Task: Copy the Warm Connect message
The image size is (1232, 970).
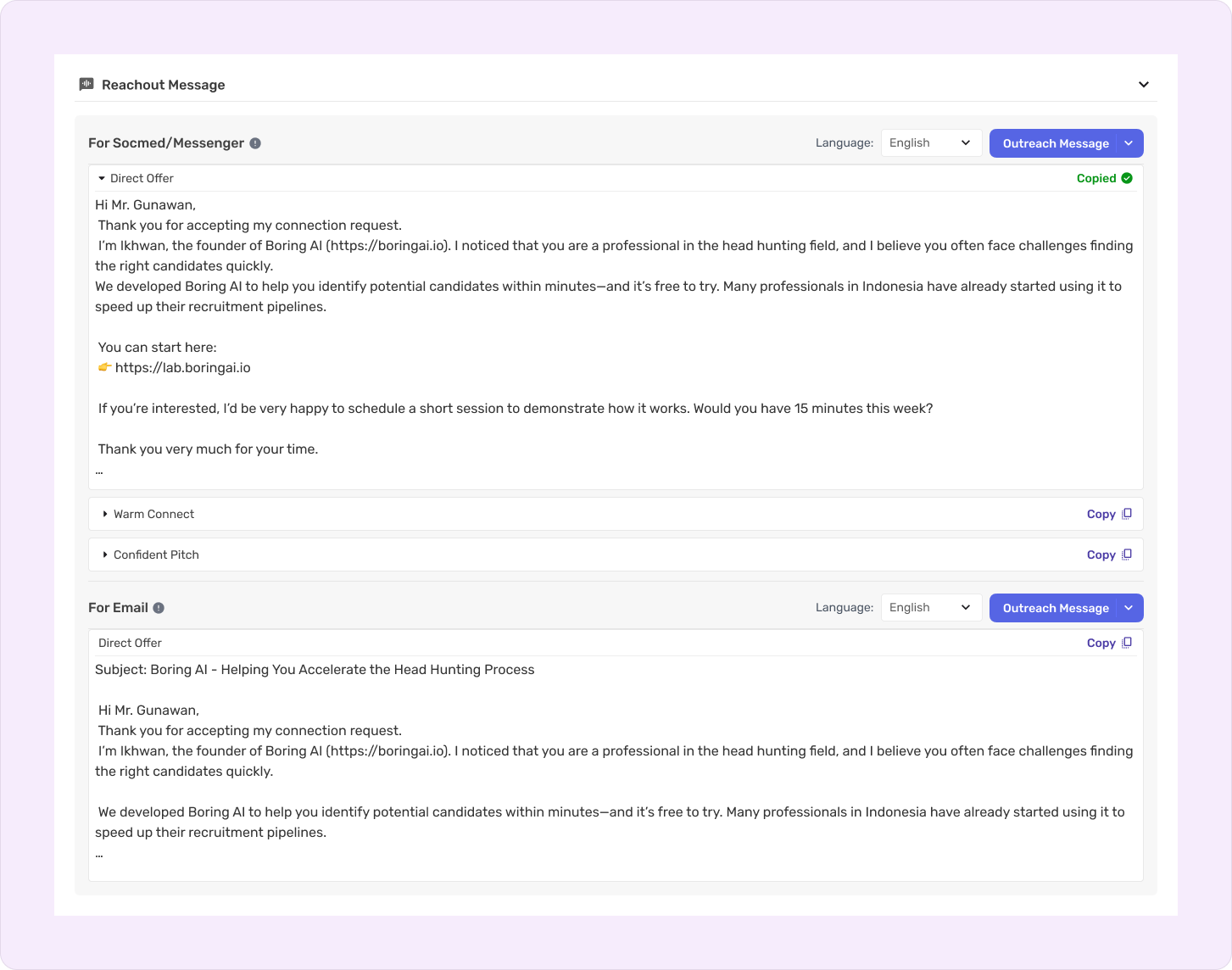Action: click(x=1109, y=514)
